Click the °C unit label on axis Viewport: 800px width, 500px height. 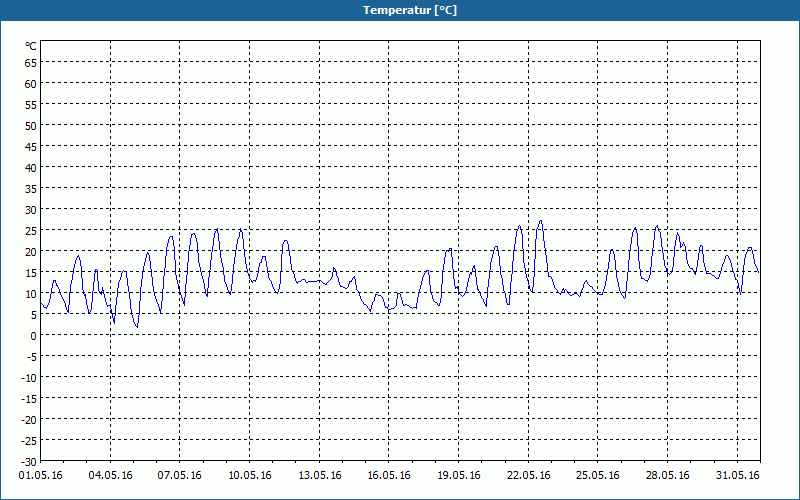click(31, 46)
